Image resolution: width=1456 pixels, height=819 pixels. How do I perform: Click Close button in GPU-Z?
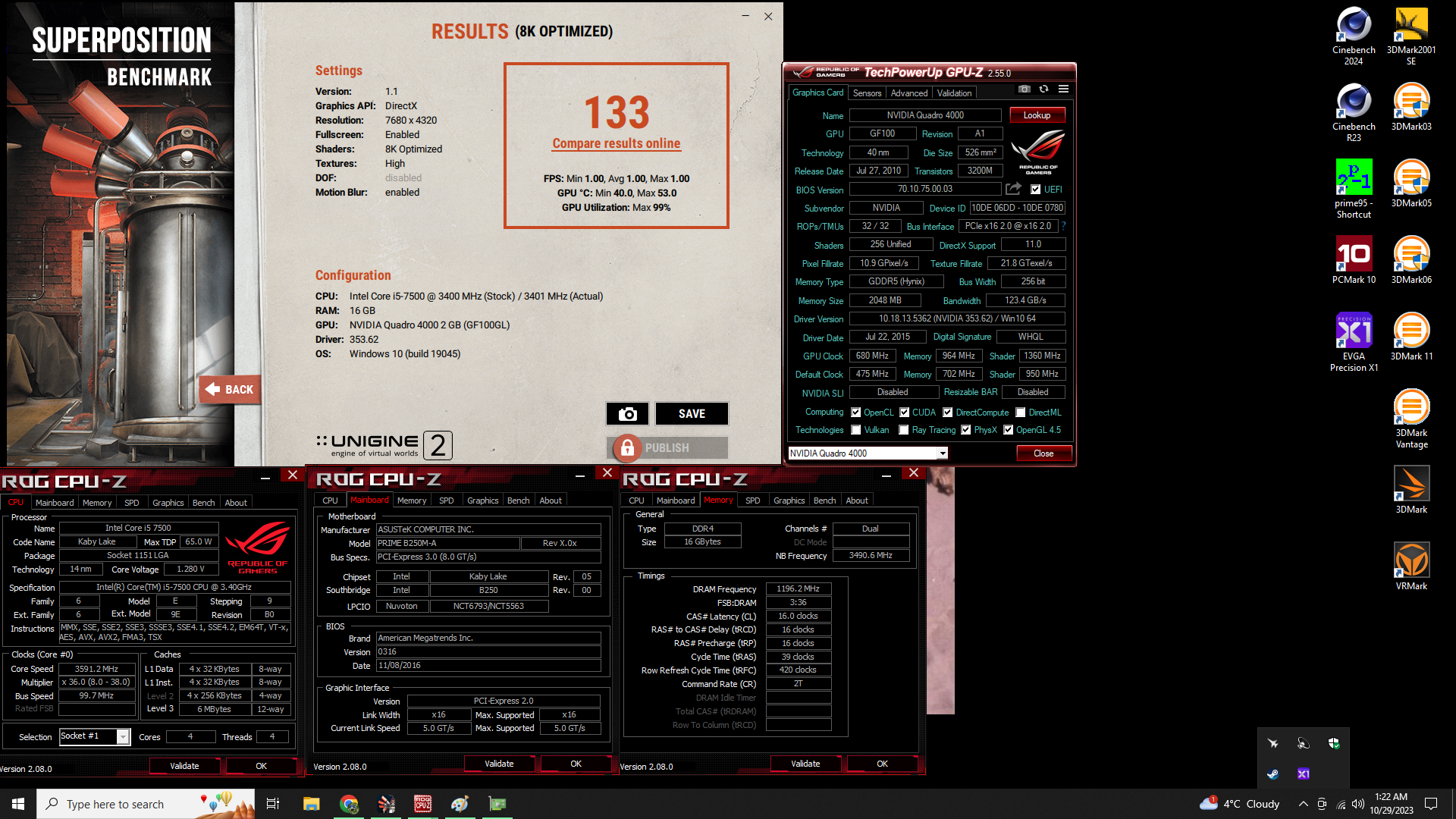click(x=1043, y=453)
